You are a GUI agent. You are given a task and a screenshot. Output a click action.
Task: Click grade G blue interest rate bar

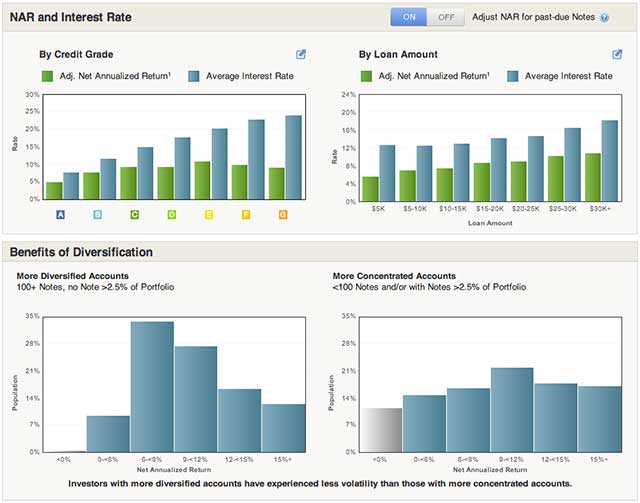click(293, 158)
